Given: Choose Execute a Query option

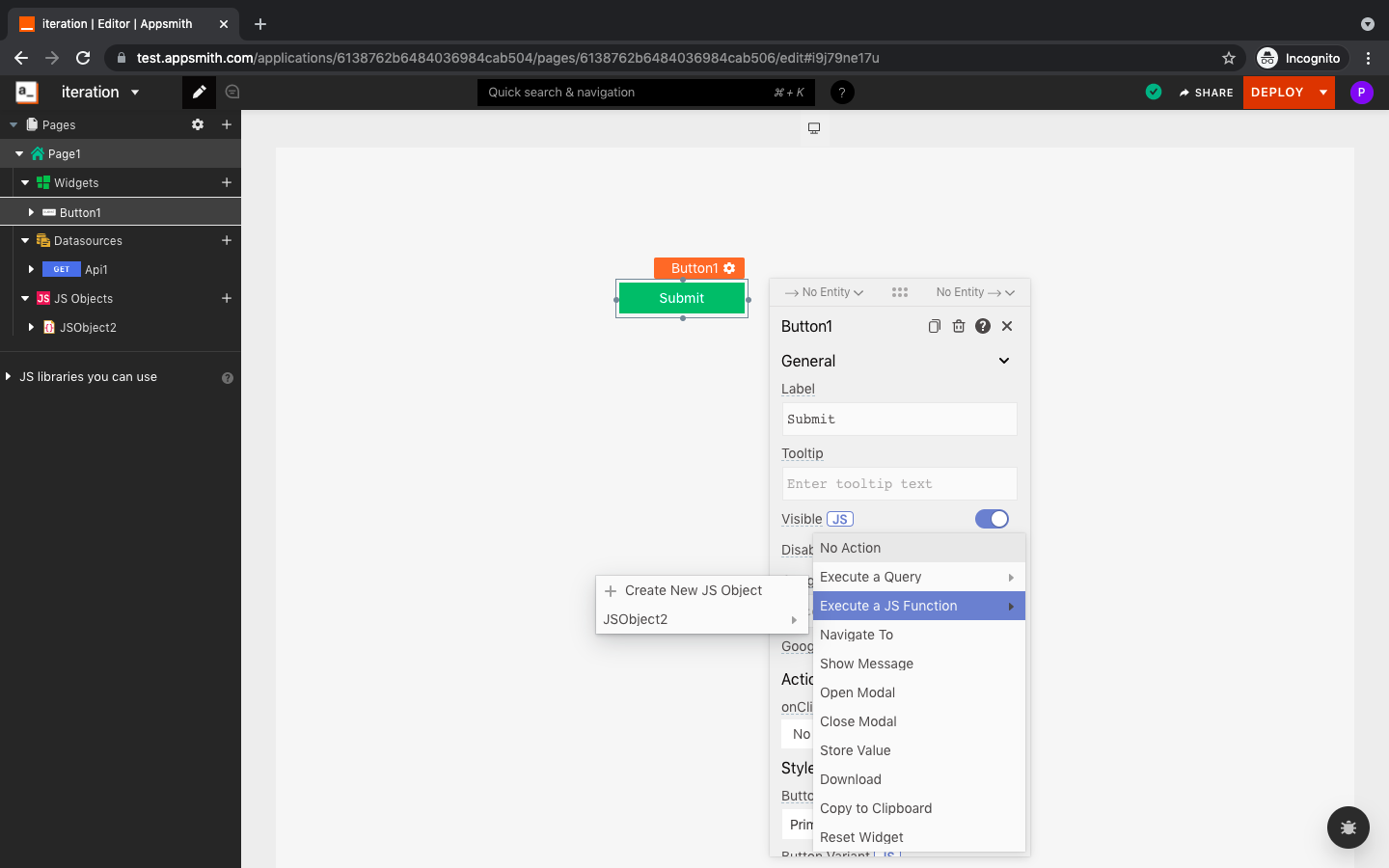Looking at the screenshot, I should (919, 577).
